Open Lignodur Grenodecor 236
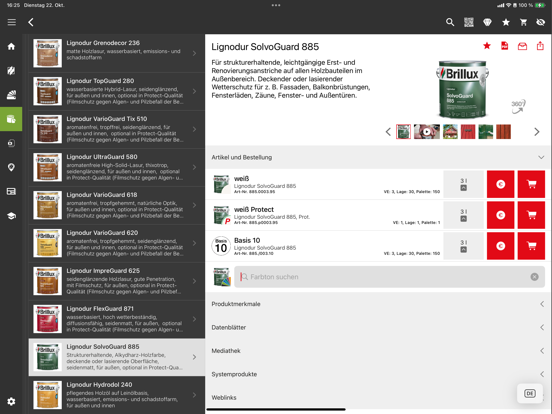 (117, 54)
